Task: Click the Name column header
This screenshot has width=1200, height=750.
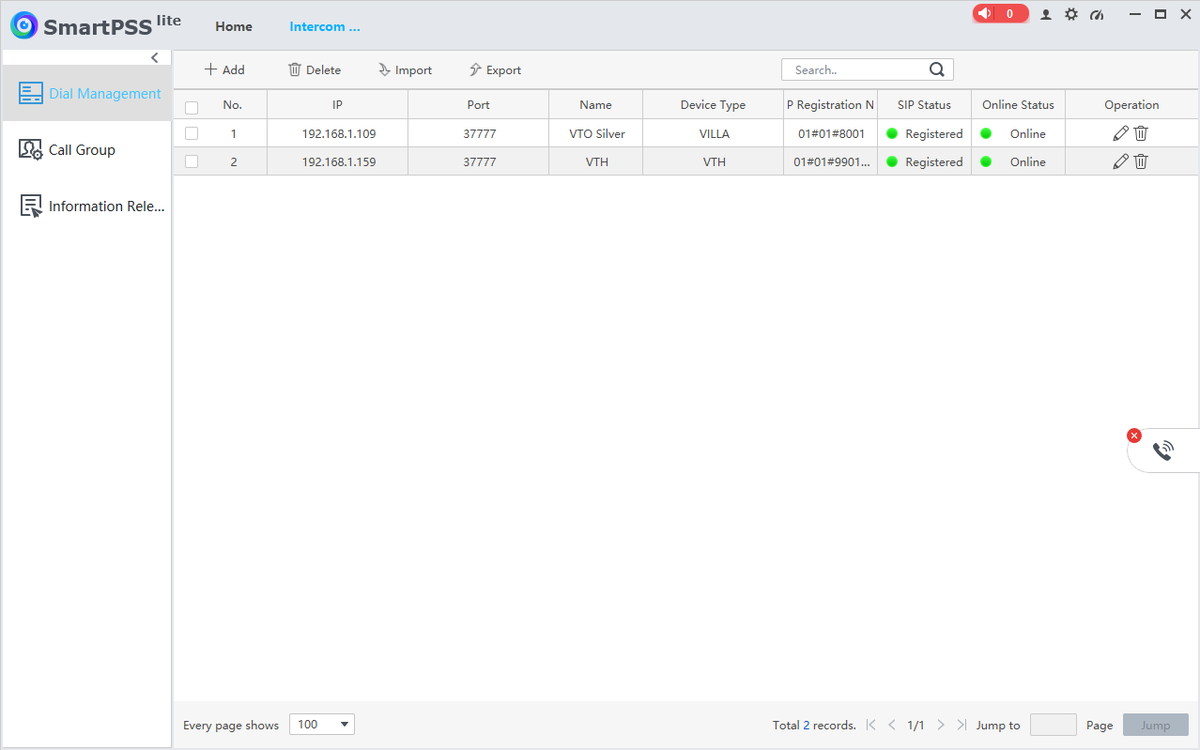Action: (x=596, y=105)
